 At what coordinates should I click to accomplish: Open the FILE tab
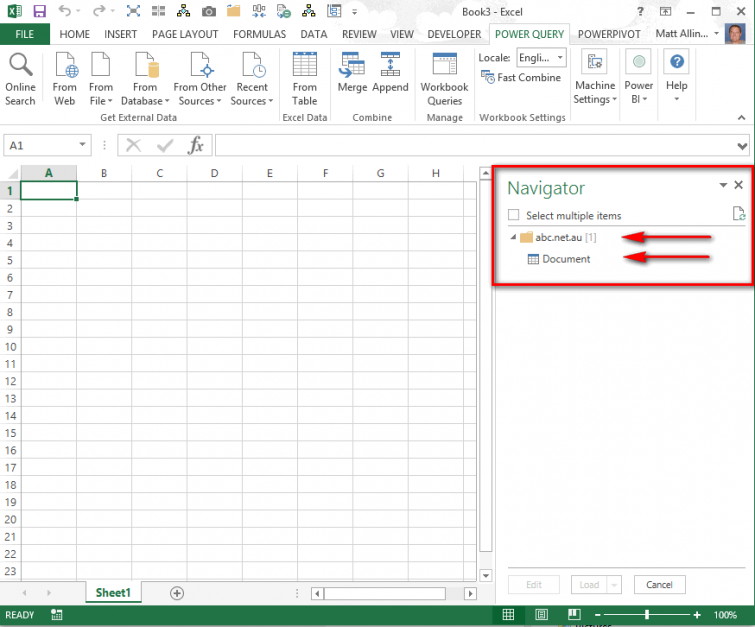25,34
